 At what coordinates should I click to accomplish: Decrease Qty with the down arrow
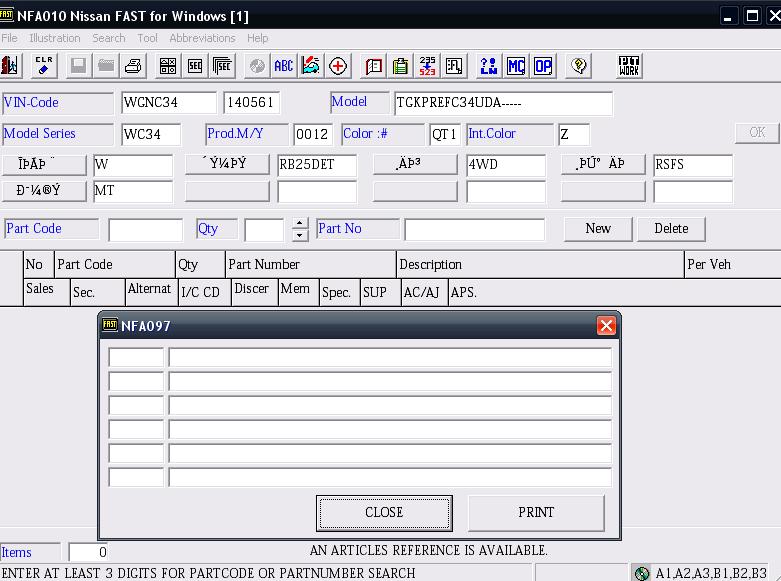299,235
